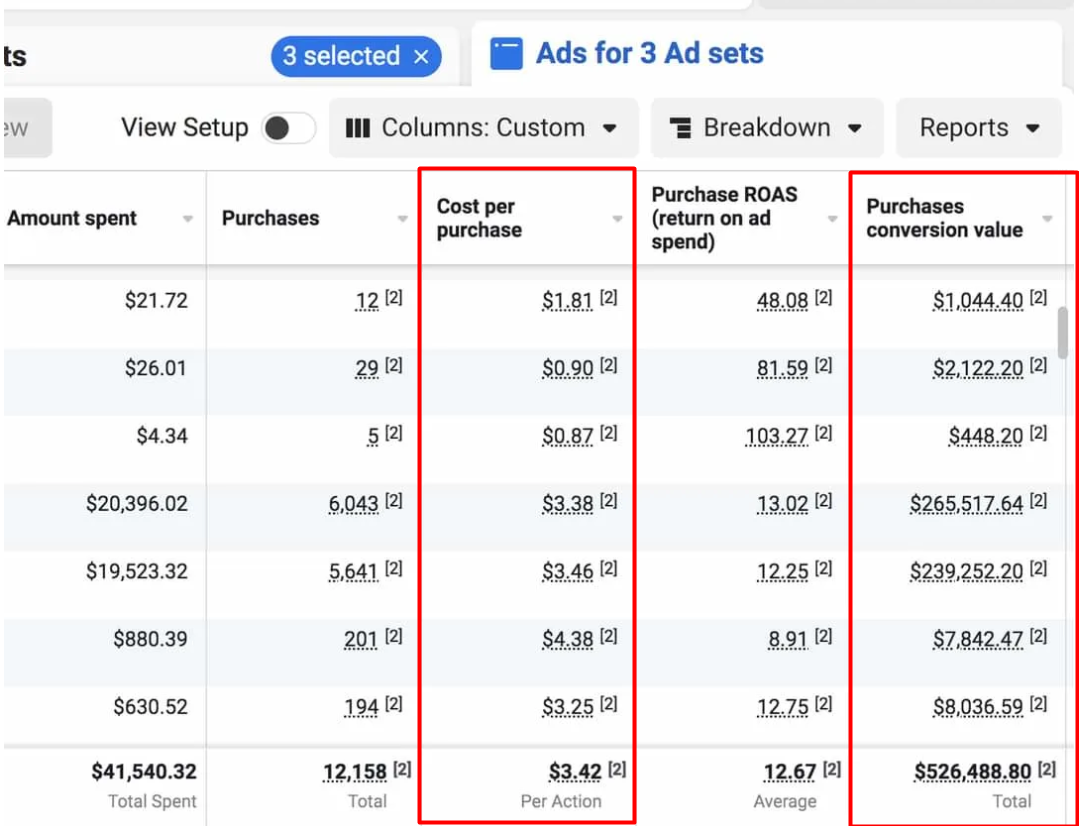Toggle the View Setup switch
The height and width of the screenshot is (826, 1079).
click(x=288, y=128)
